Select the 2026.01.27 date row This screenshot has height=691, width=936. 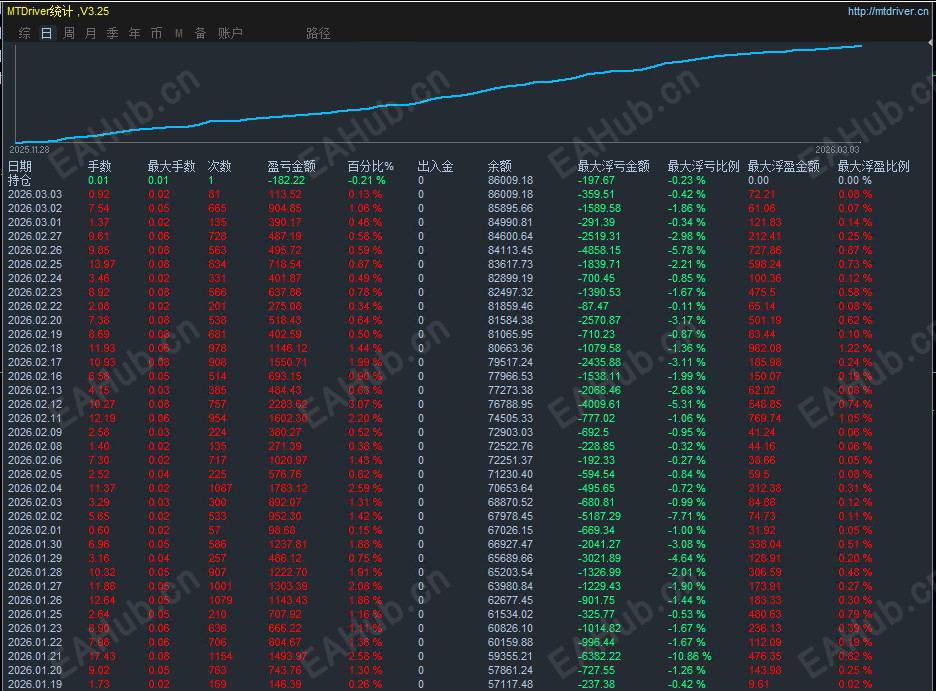(x=35, y=587)
